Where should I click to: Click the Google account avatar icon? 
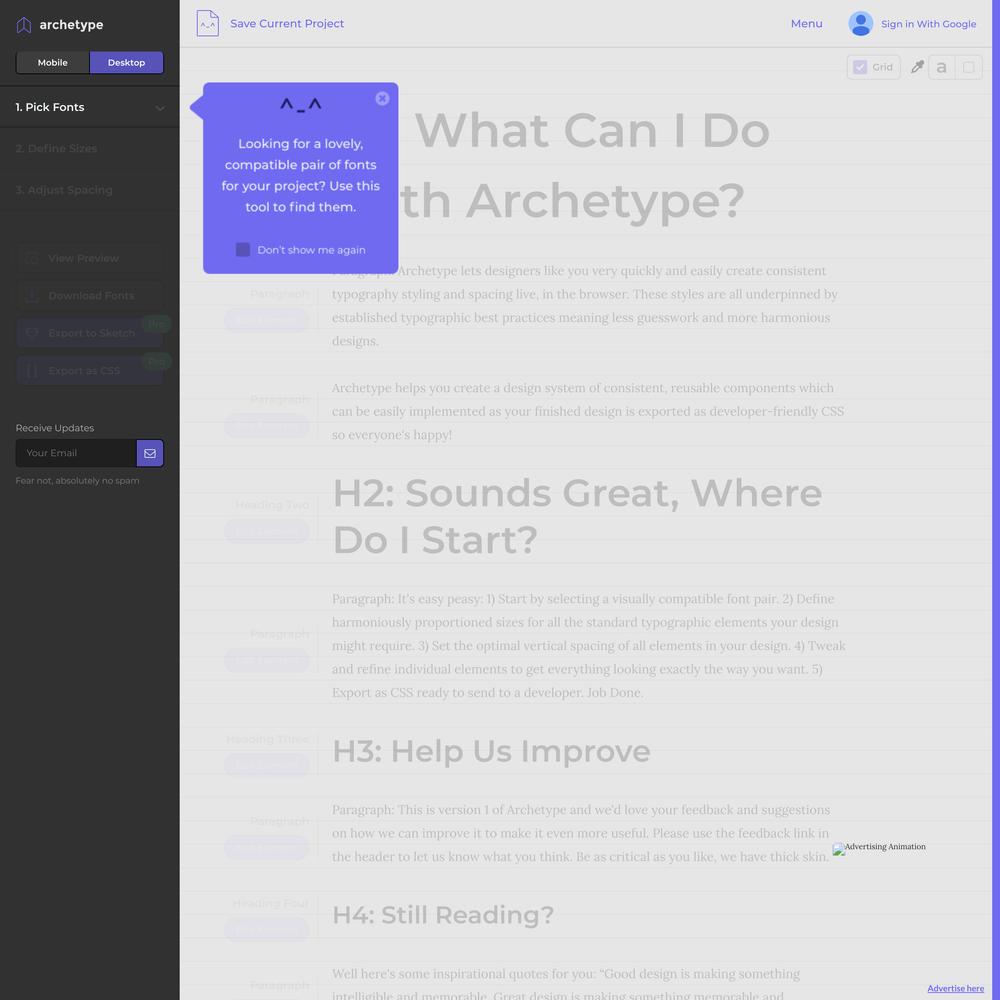(x=860, y=24)
